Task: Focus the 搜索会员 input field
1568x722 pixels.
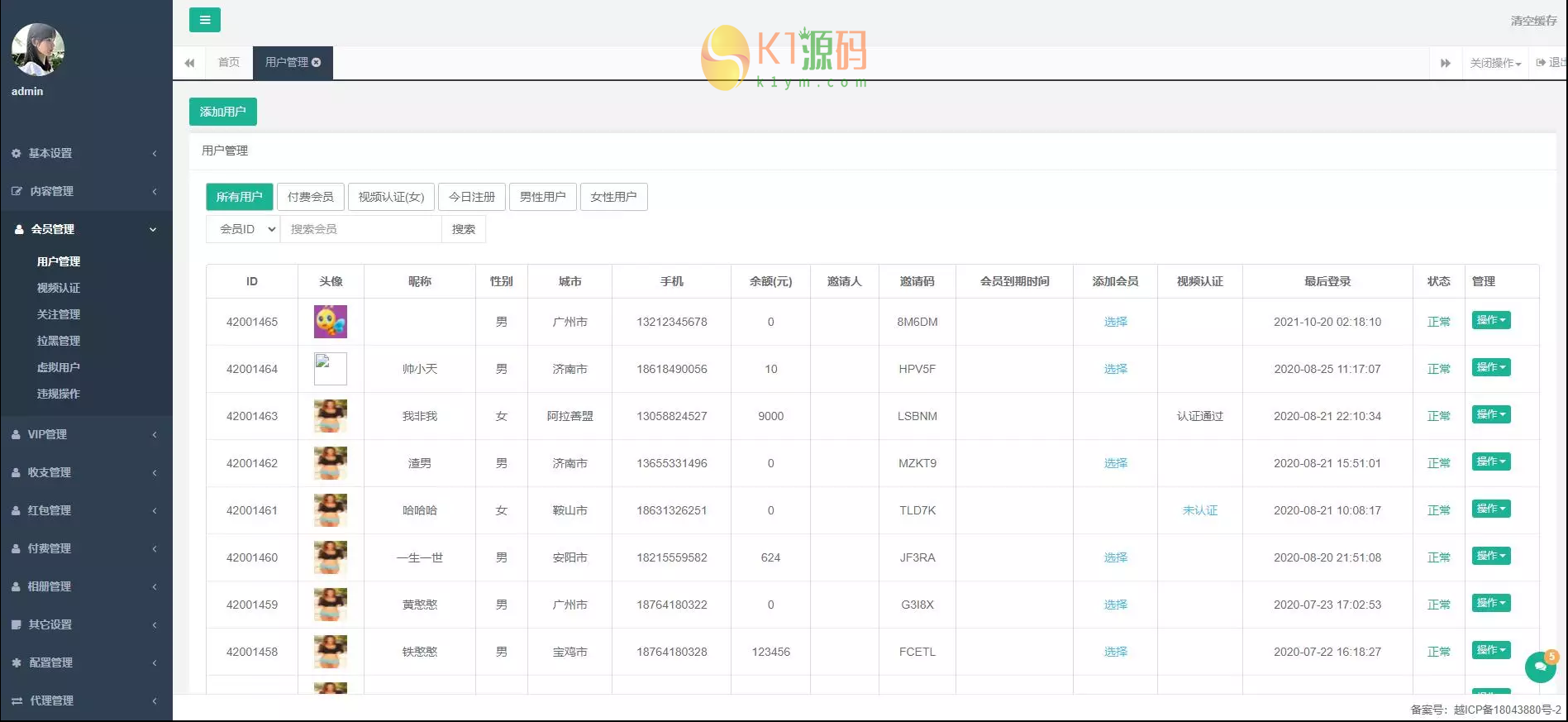Action: click(360, 229)
